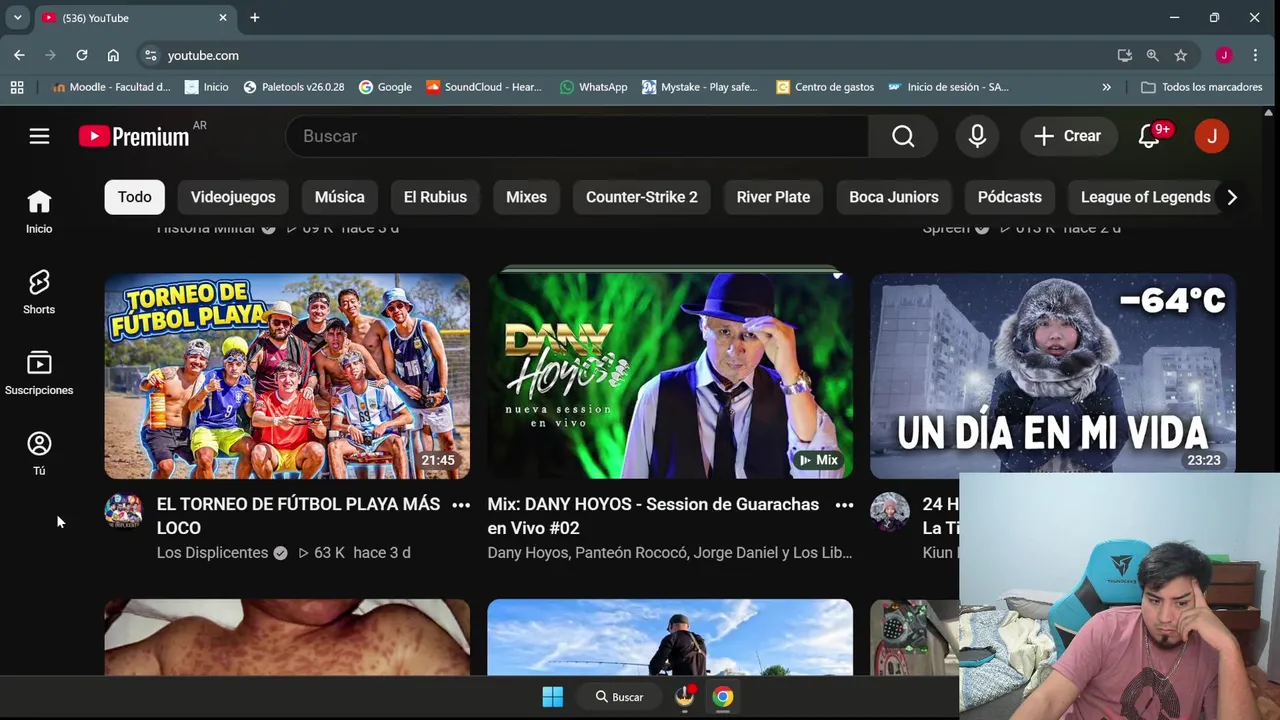Select the El Rubius filter chip

tap(435, 197)
